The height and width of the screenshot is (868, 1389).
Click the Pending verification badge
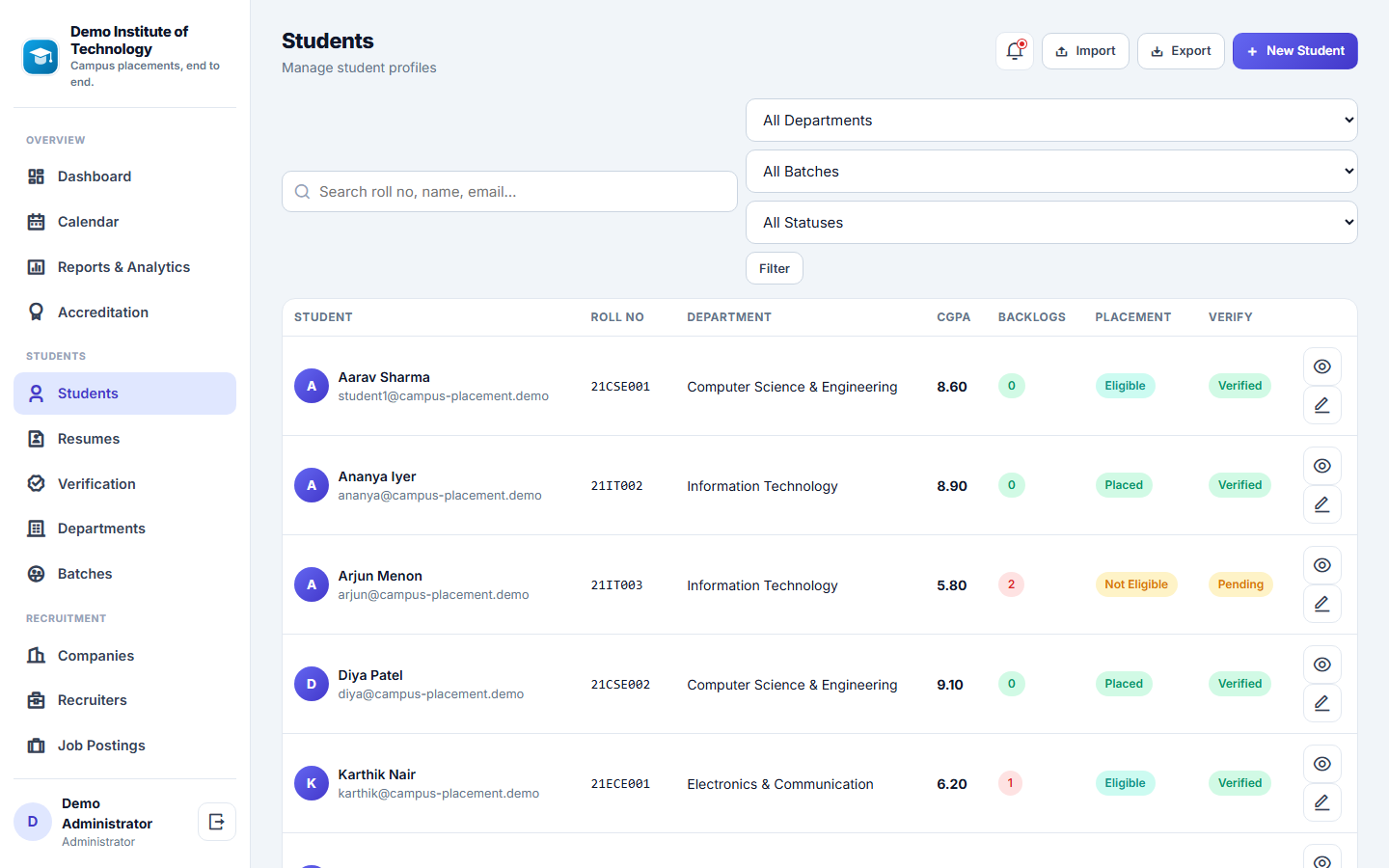click(1240, 584)
